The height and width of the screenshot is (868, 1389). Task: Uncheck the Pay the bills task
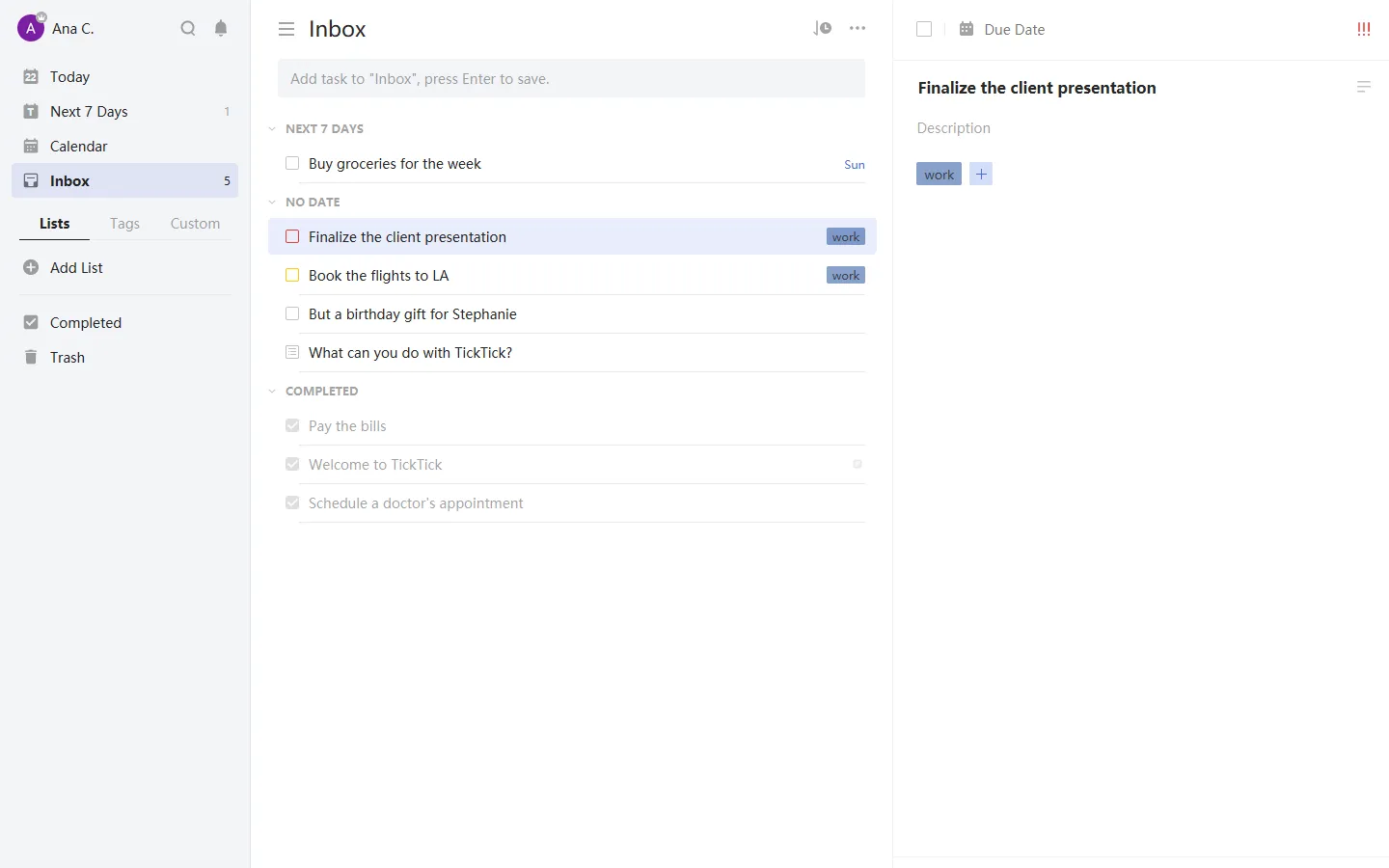[x=292, y=425]
